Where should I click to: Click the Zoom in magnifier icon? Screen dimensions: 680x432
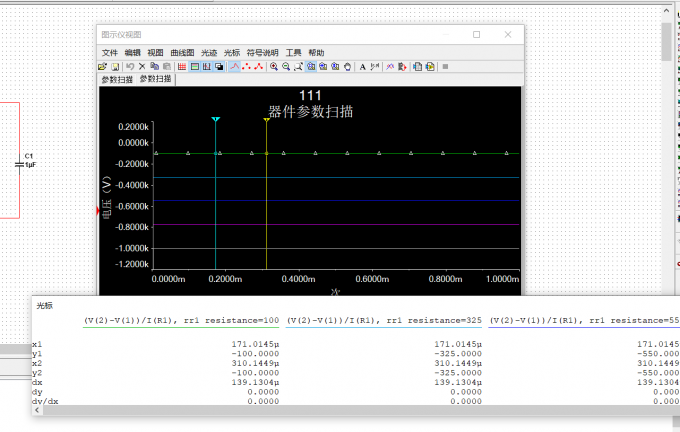pos(274,67)
